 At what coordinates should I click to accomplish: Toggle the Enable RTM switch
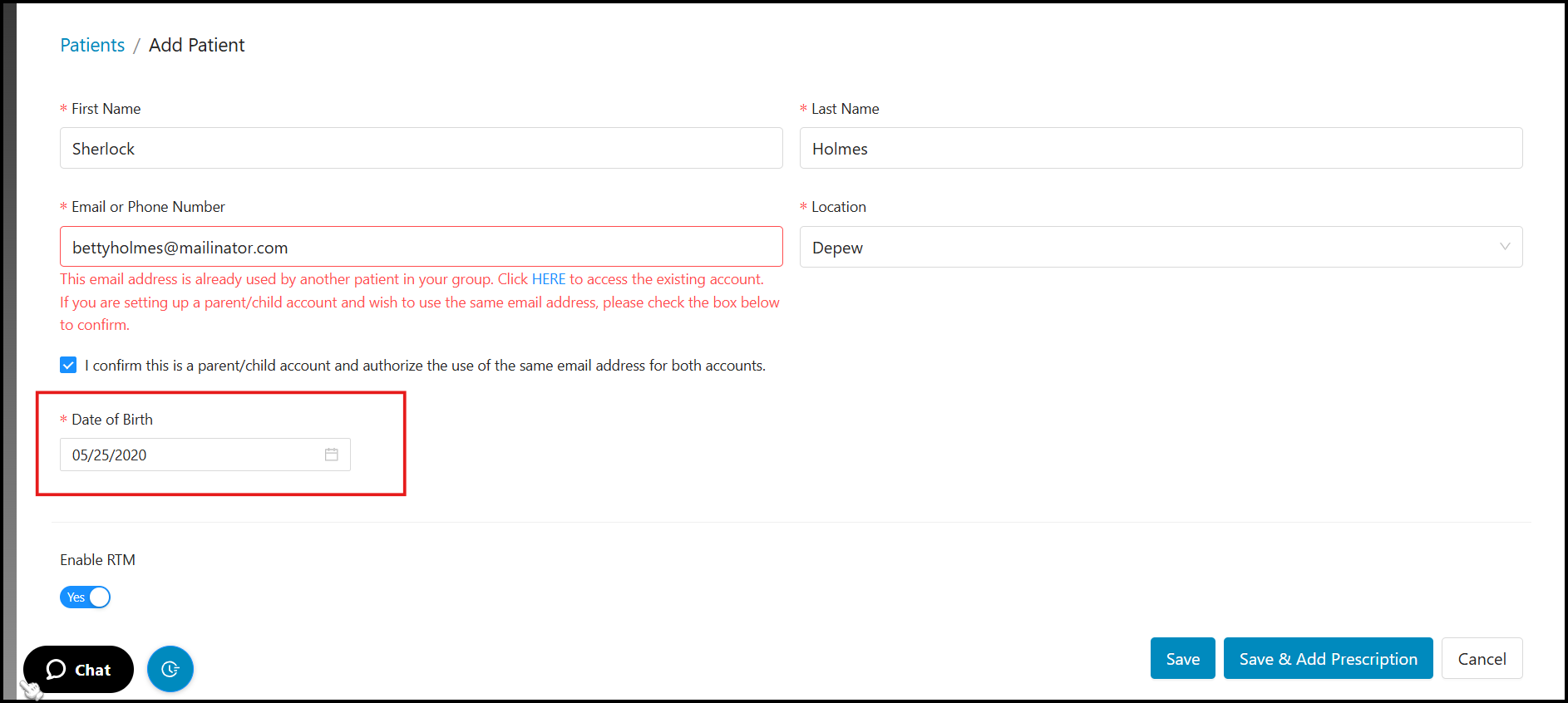pyautogui.click(x=85, y=597)
